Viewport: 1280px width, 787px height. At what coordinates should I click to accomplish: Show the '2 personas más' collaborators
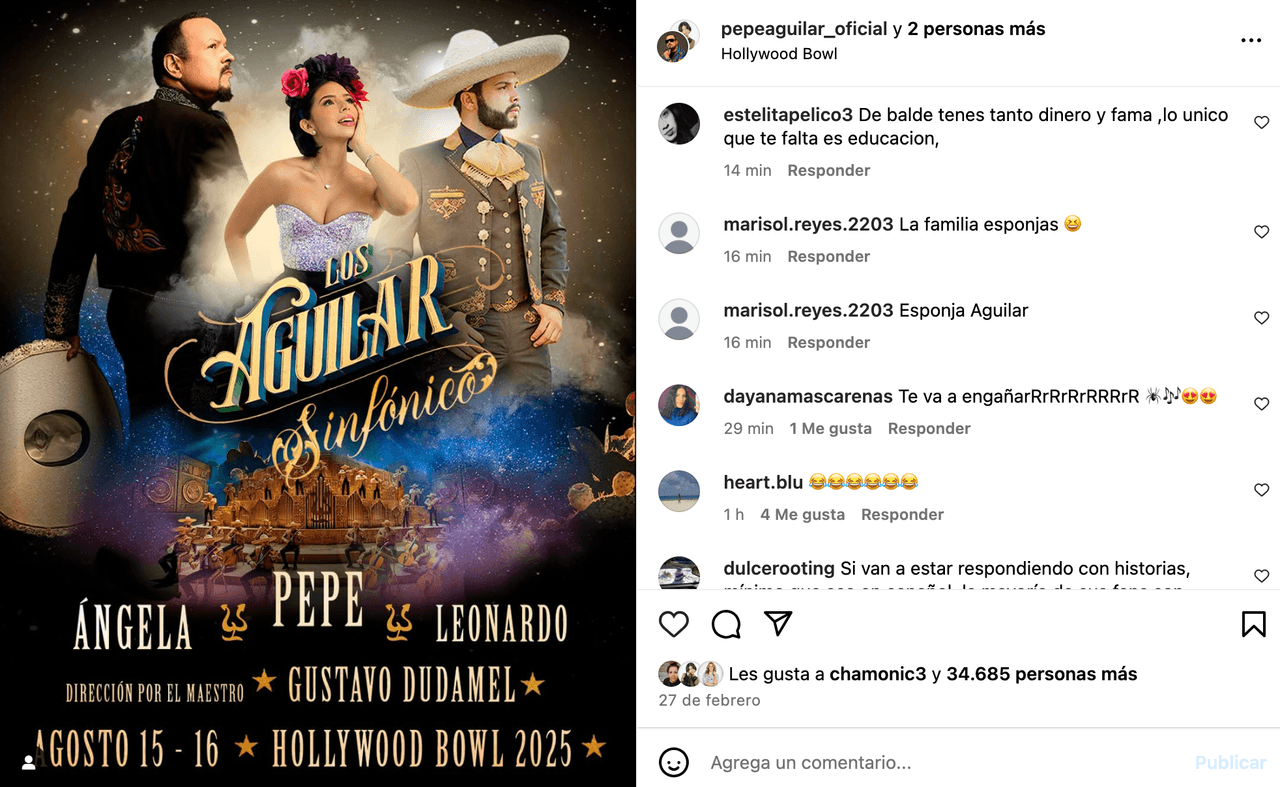pyautogui.click(x=976, y=29)
